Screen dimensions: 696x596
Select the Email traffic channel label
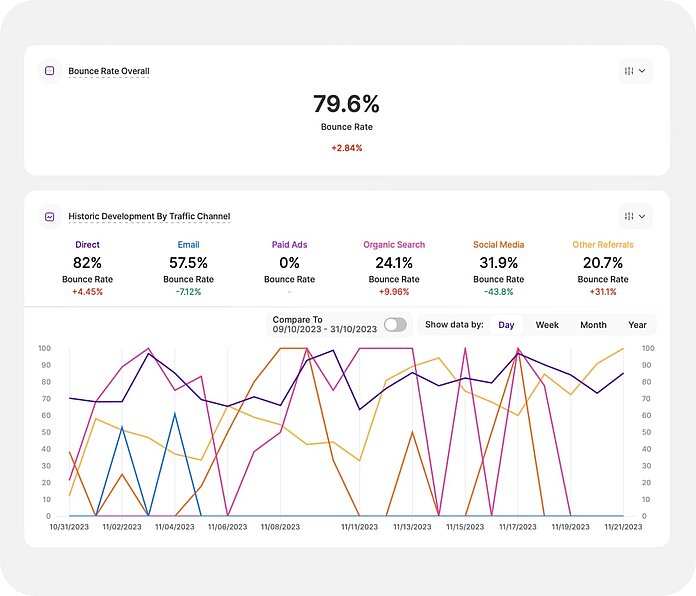pos(189,244)
